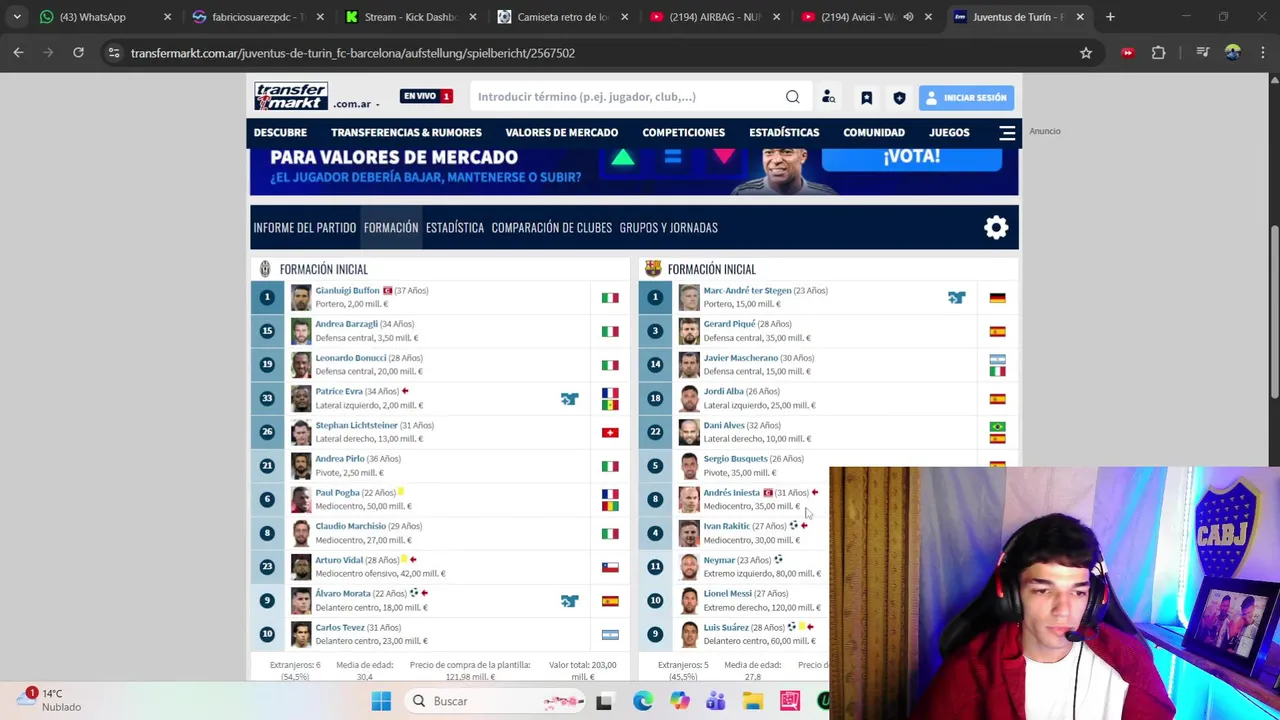The width and height of the screenshot is (1280, 720).
Task: Open the settings gear icon
Action: [996, 227]
